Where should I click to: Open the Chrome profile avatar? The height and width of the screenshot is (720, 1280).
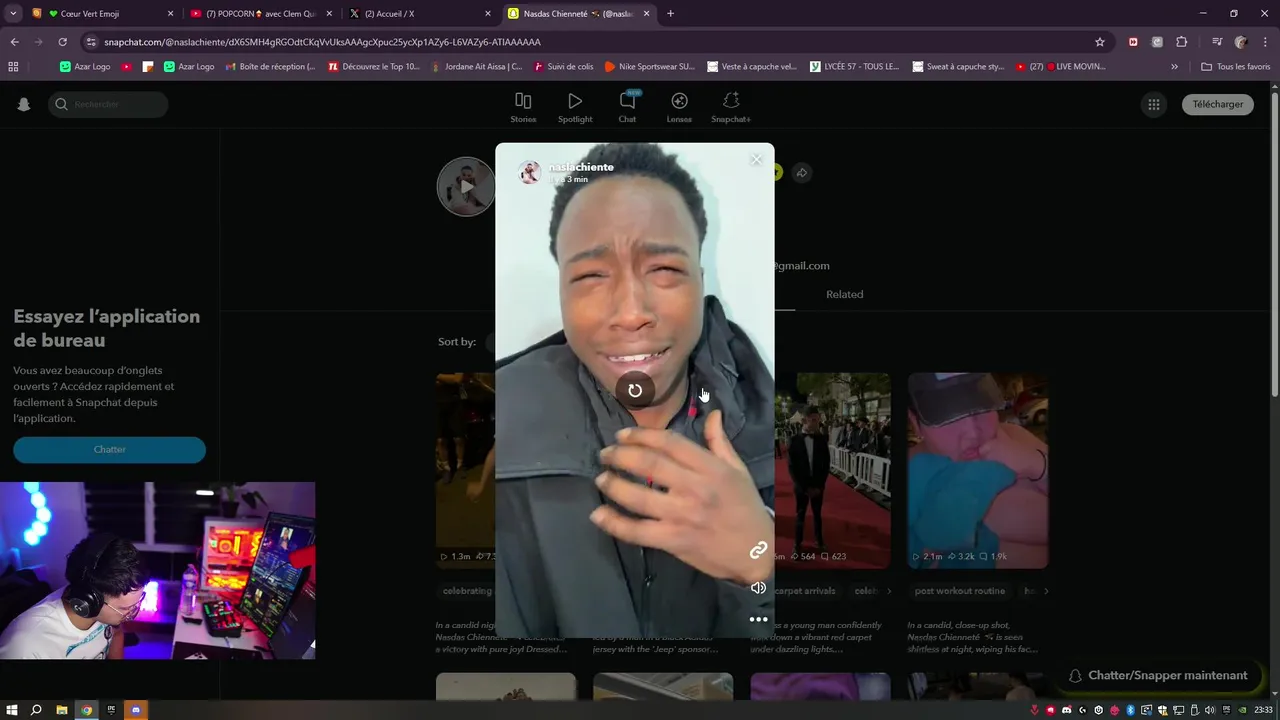click(x=1241, y=42)
